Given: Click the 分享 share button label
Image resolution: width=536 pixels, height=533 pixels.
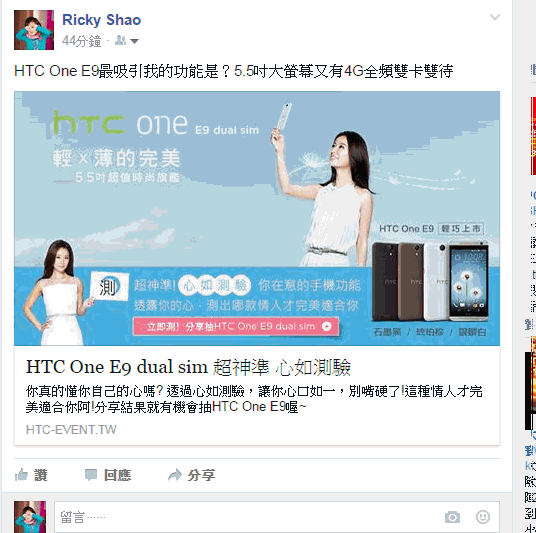Looking at the screenshot, I should [x=201, y=475].
